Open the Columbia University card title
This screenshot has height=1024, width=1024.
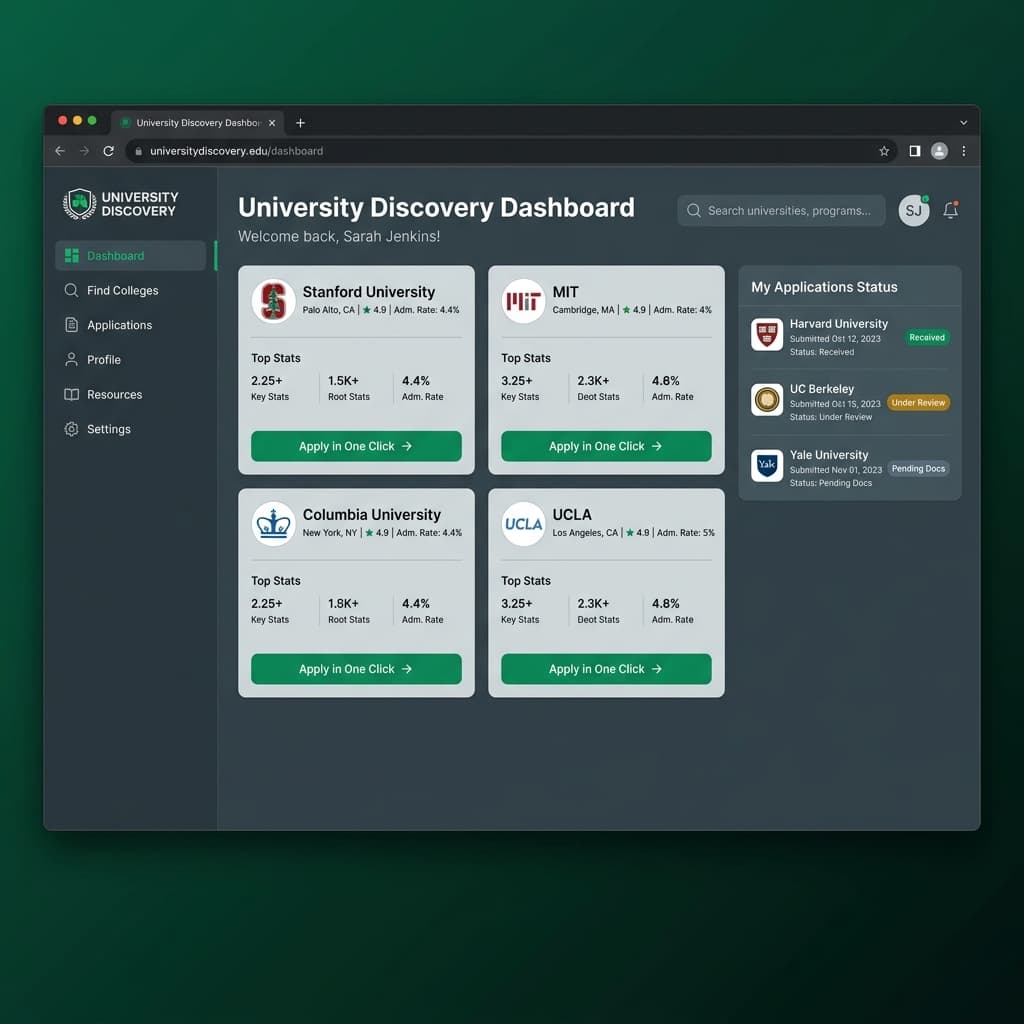pos(372,514)
